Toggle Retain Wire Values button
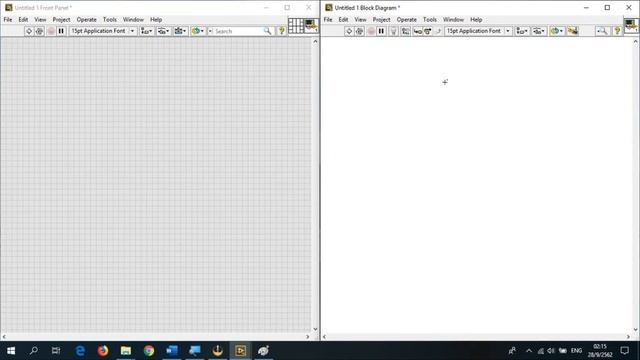The width and height of the screenshot is (640, 360). pos(405,31)
